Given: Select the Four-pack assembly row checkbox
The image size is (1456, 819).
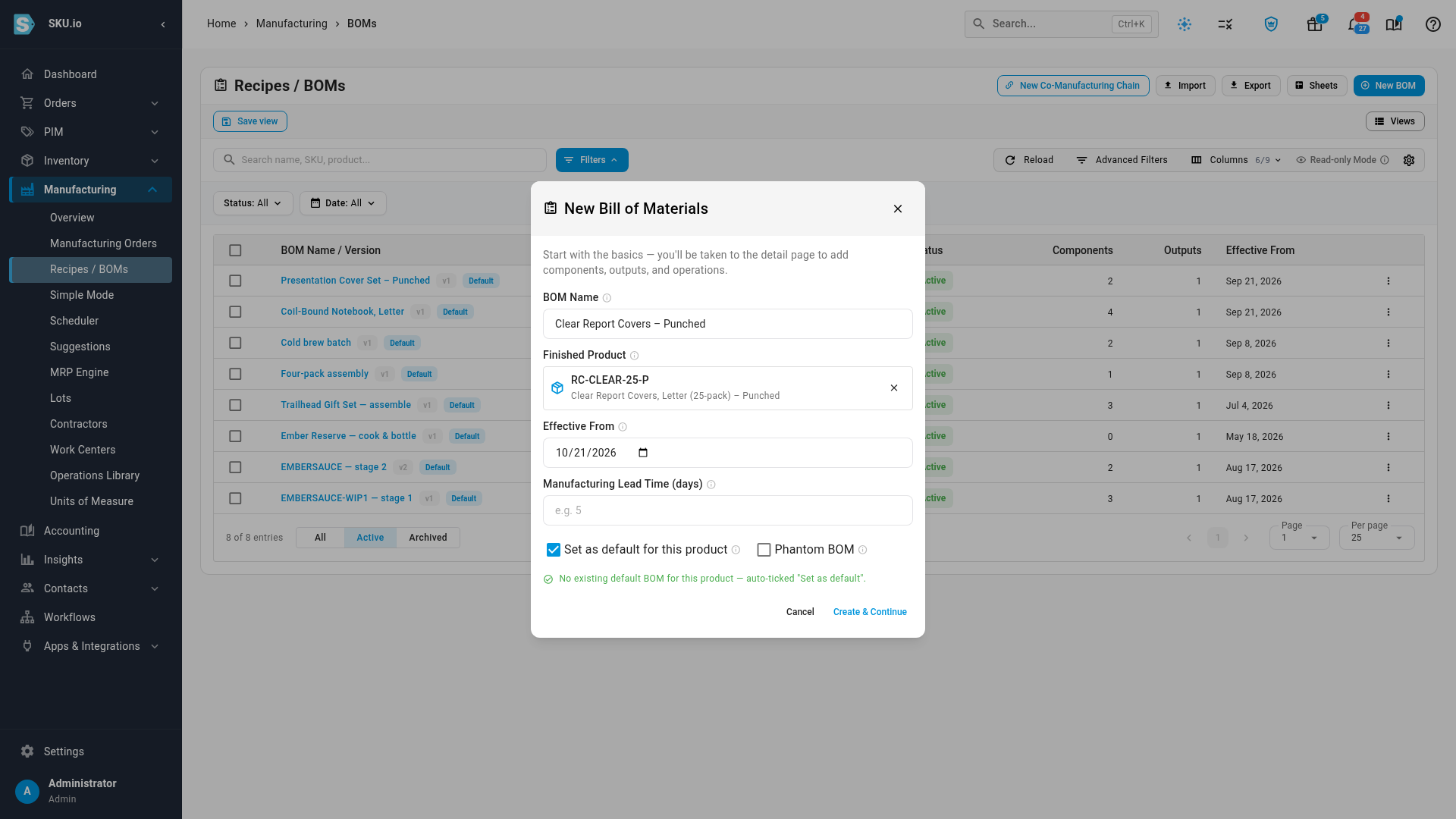Looking at the screenshot, I should pyautogui.click(x=235, y=374).
